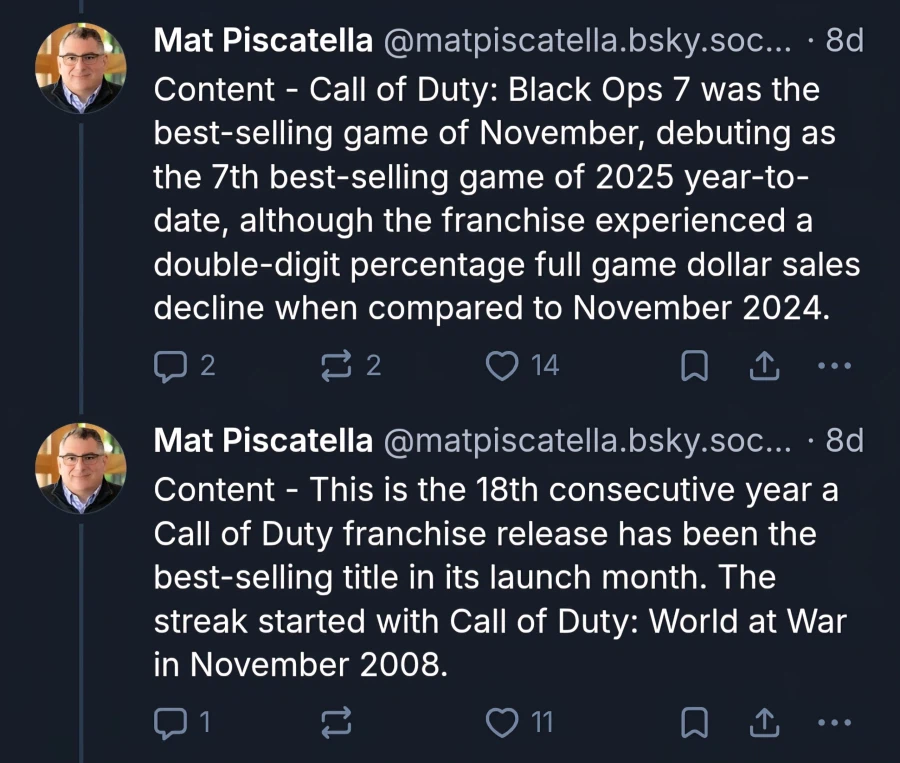Open Mat Piscatella's avatar on first post

80,68
